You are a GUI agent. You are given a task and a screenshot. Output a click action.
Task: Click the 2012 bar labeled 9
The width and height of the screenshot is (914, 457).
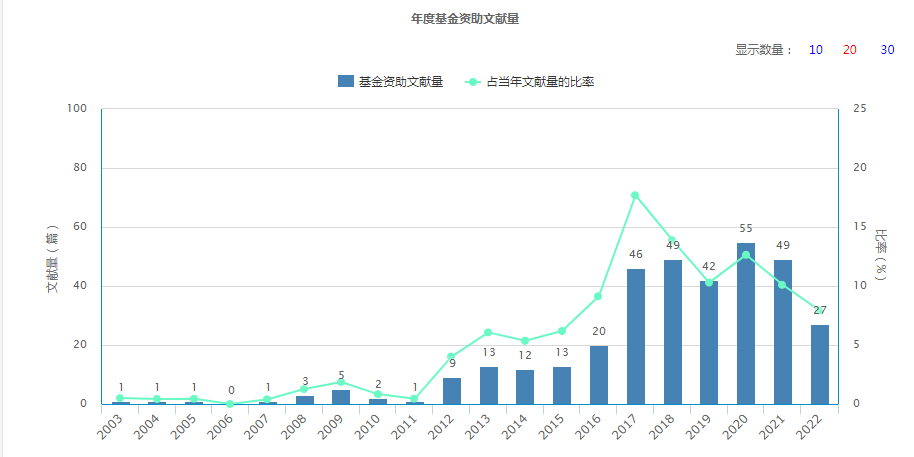(452, 391)
